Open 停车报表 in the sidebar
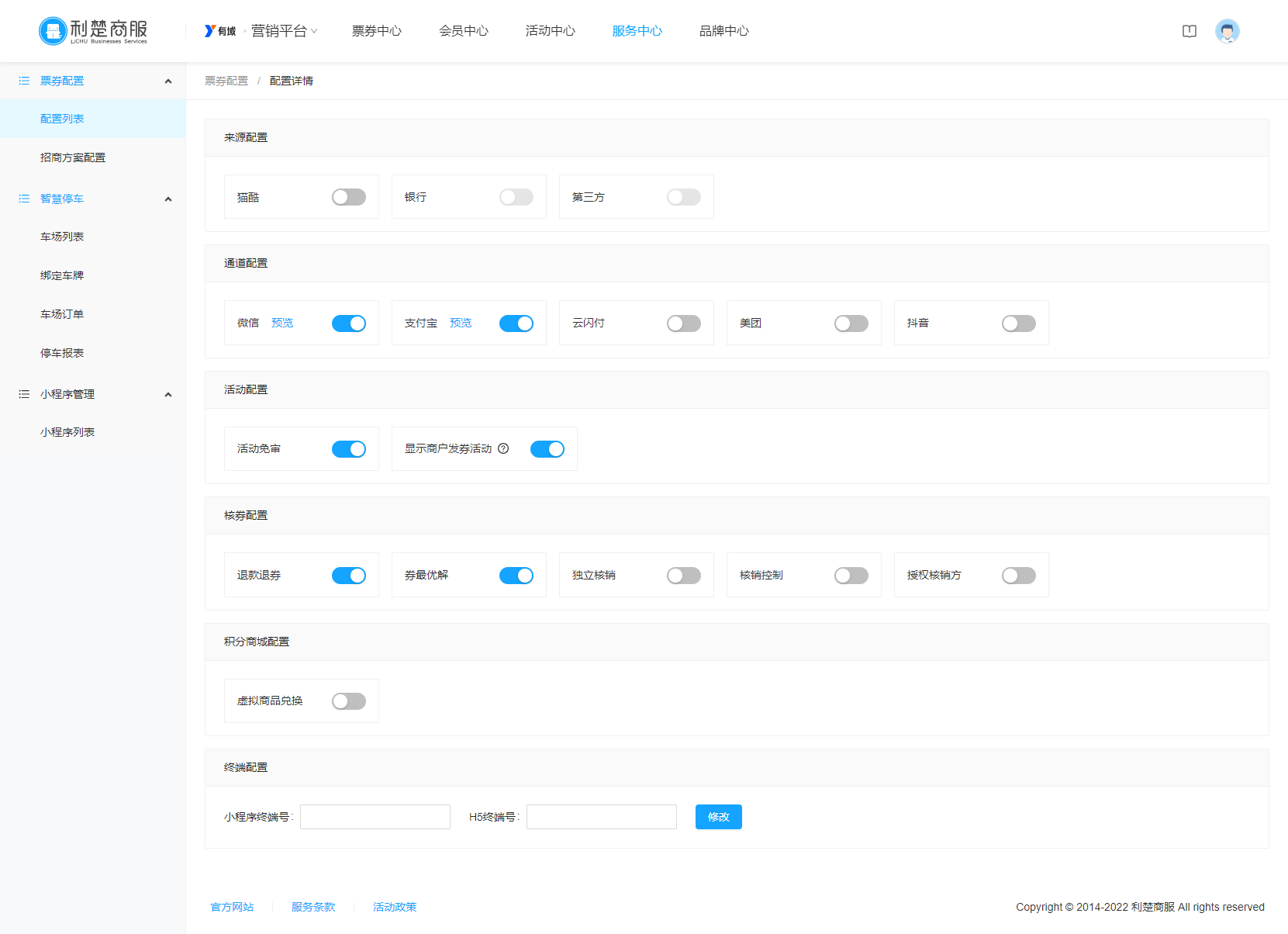 coord(93,353)
